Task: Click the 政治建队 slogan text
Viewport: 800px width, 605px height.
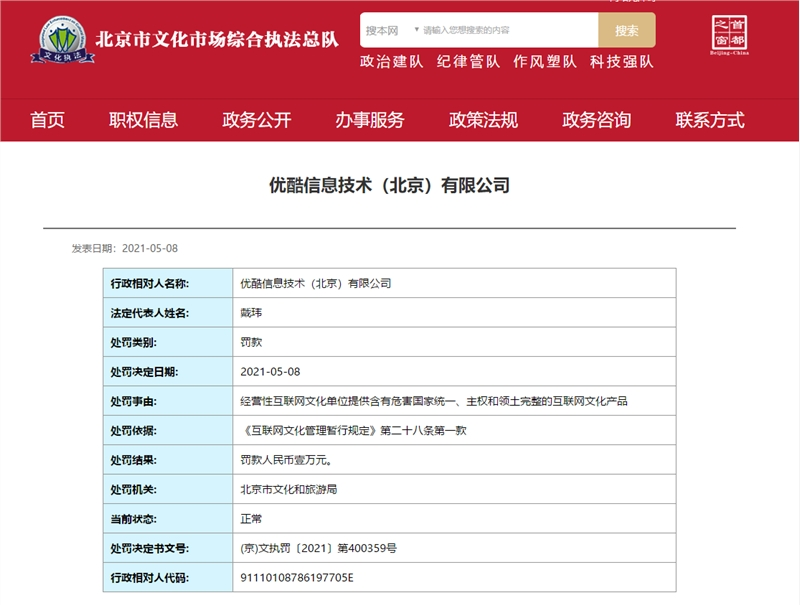Action: [392, 62]
